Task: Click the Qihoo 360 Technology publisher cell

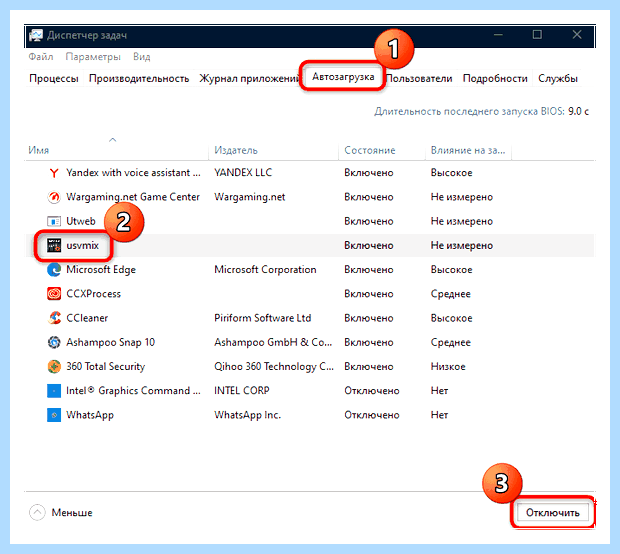Action: (x=274, y=367)
